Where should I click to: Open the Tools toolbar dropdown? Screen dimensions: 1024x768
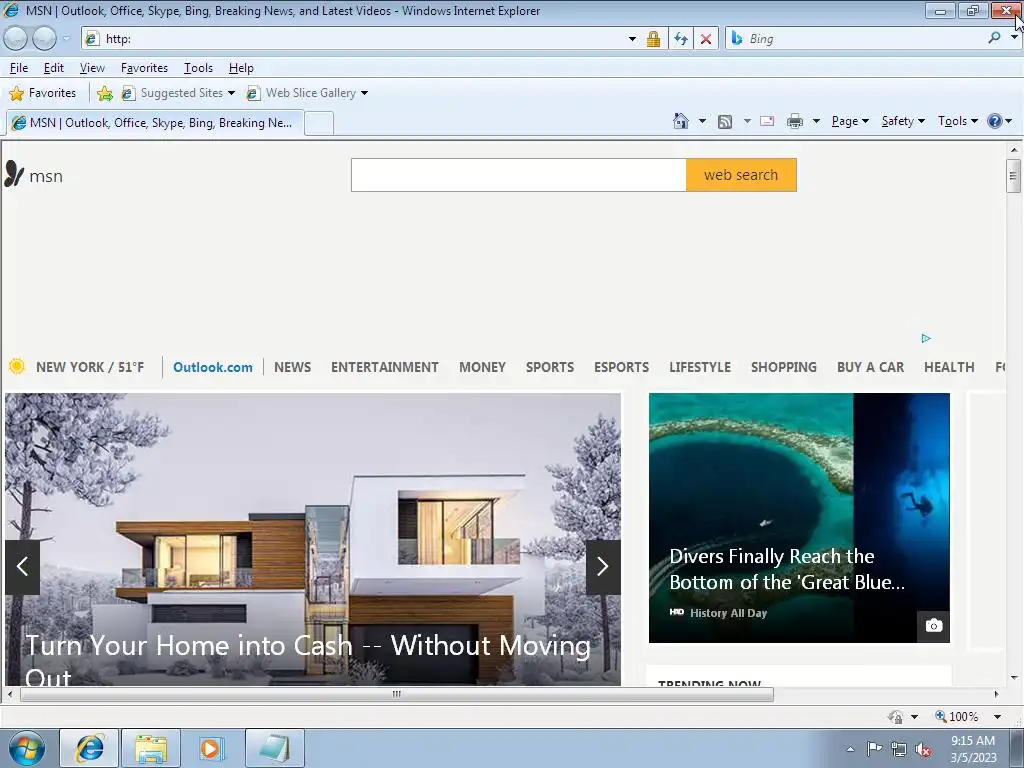(957, 121)
